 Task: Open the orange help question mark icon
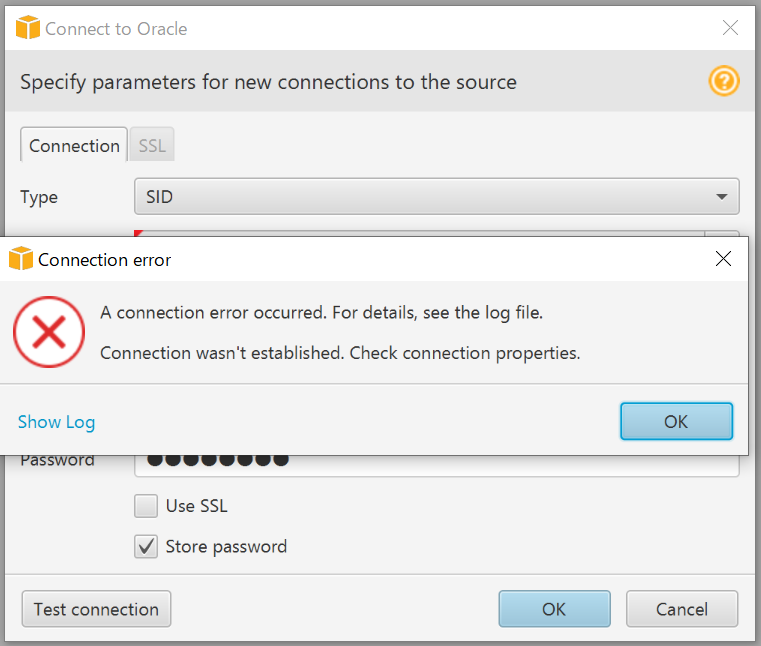click(724, 81)
